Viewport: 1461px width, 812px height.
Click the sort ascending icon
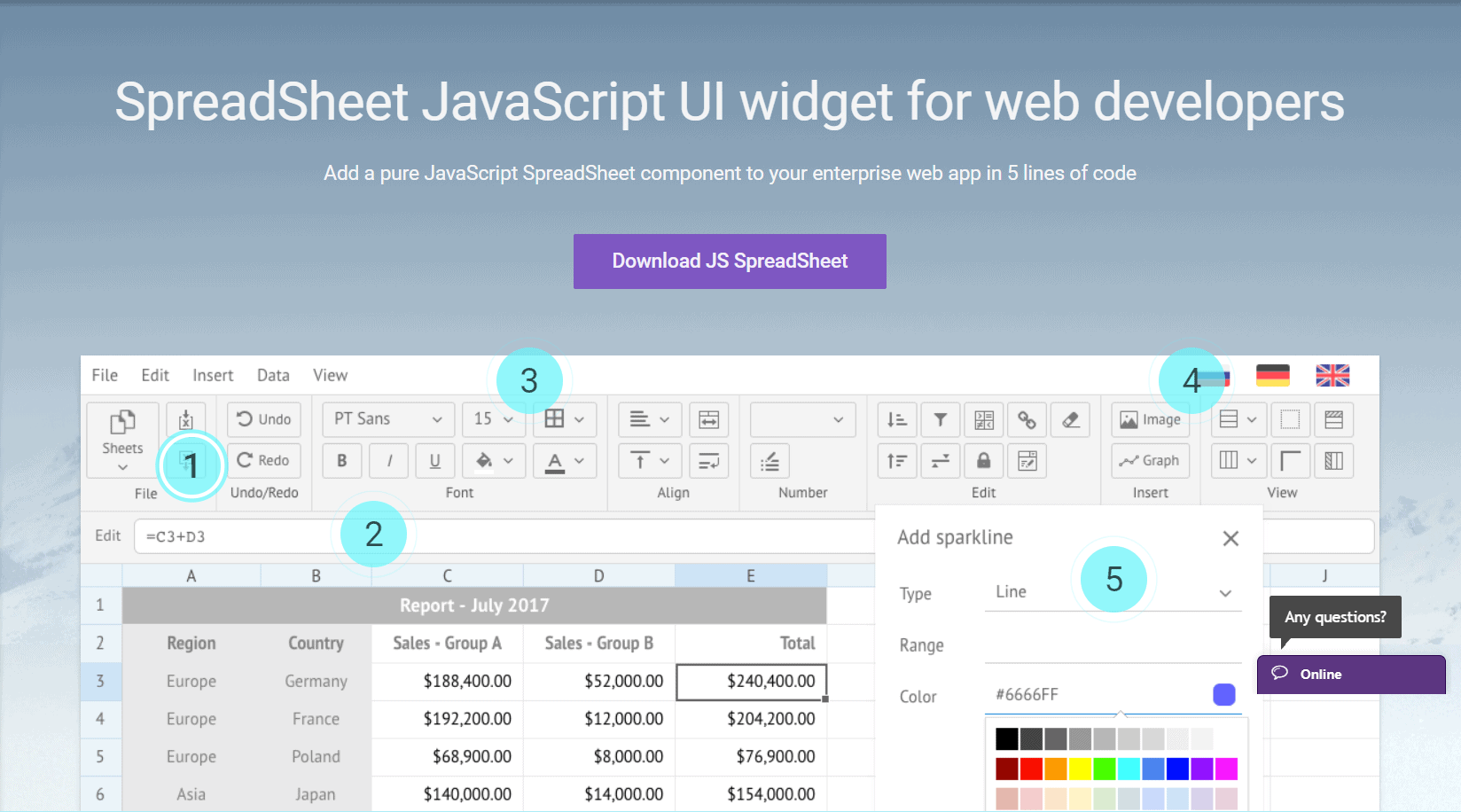[x=896, y=419]
